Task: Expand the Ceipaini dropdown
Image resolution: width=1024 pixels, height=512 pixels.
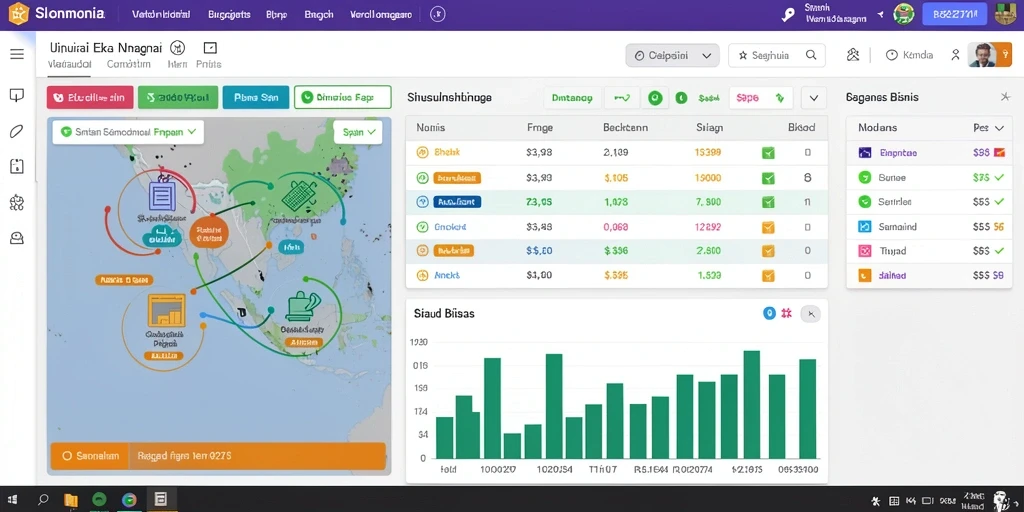Action: [x=672, y=56]
